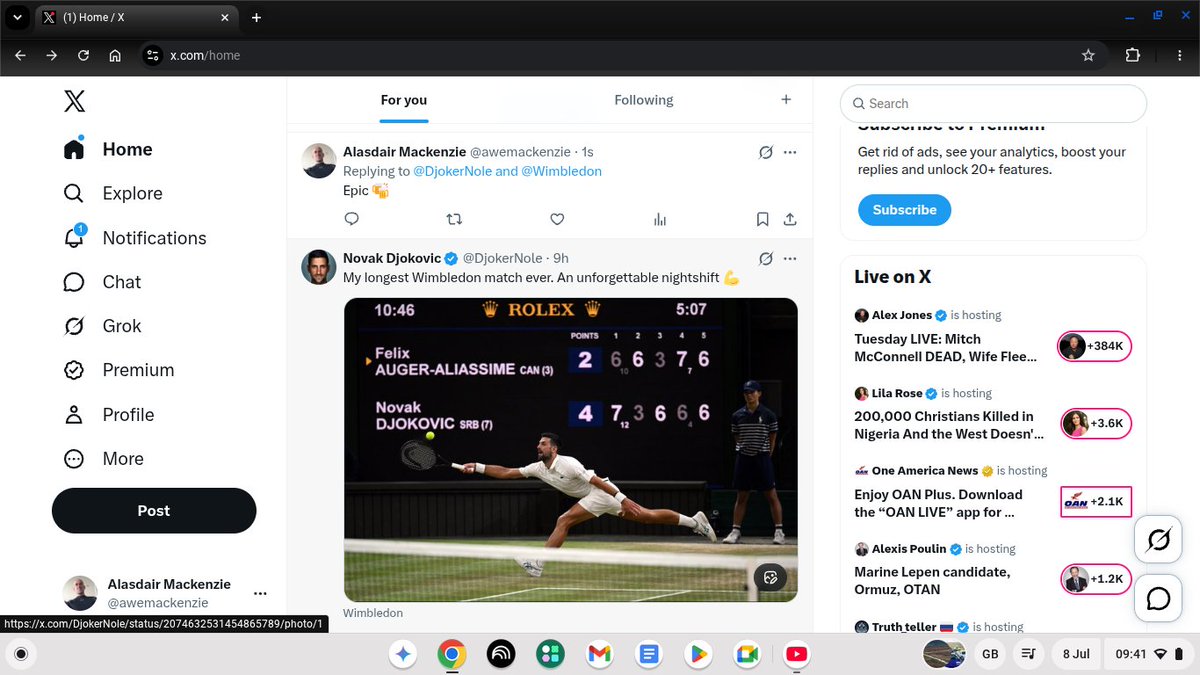Image resolution: width=1200 pixels, height=675 pixels.
Task: Click the plus icon beside Following tab
Action: tap(786, 99)
